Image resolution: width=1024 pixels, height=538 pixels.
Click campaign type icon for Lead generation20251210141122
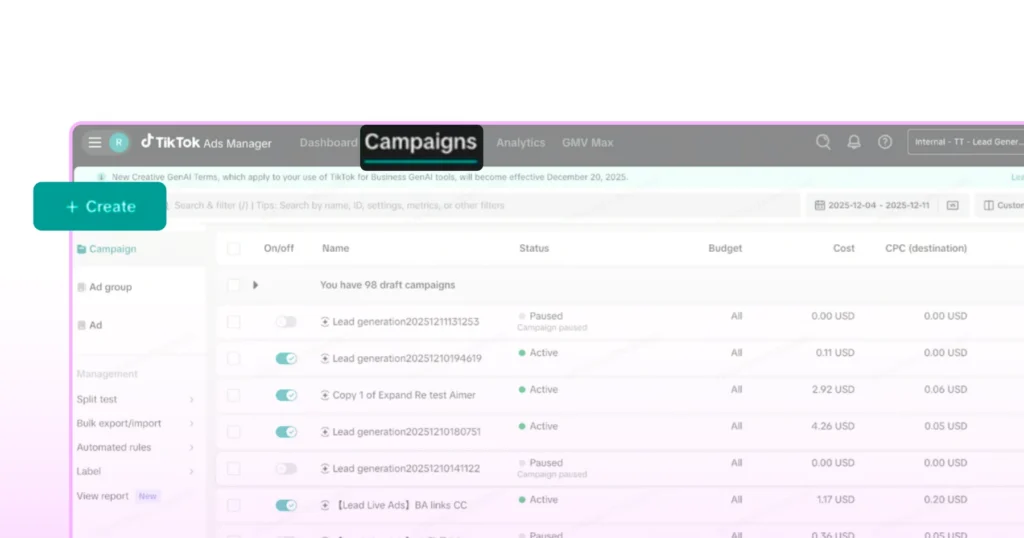tap(325, 468)
